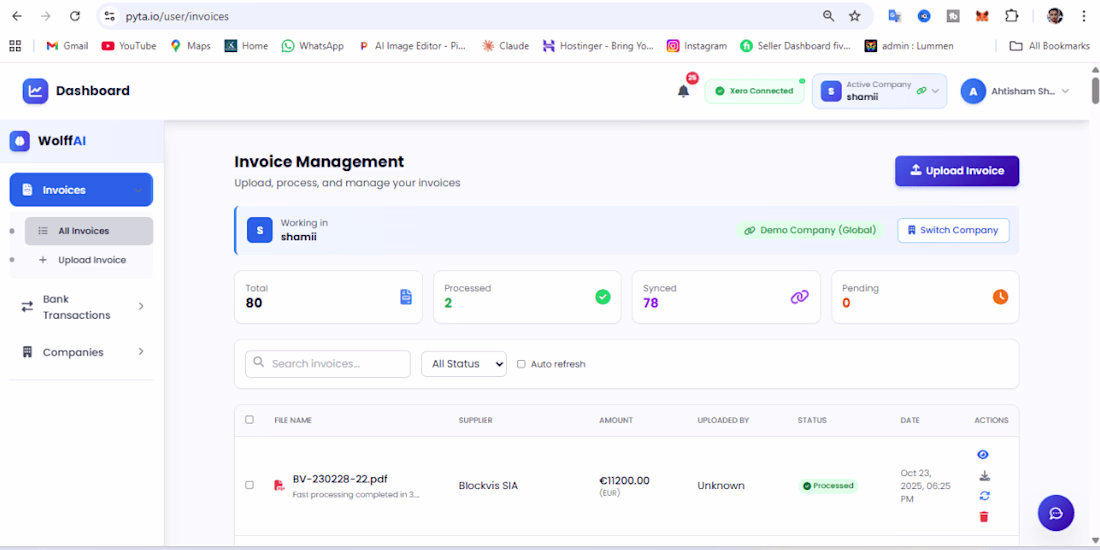Click the €11200.00 amount cell
The width and height of the screenshot is (1100, 550).
click(624, 481)
